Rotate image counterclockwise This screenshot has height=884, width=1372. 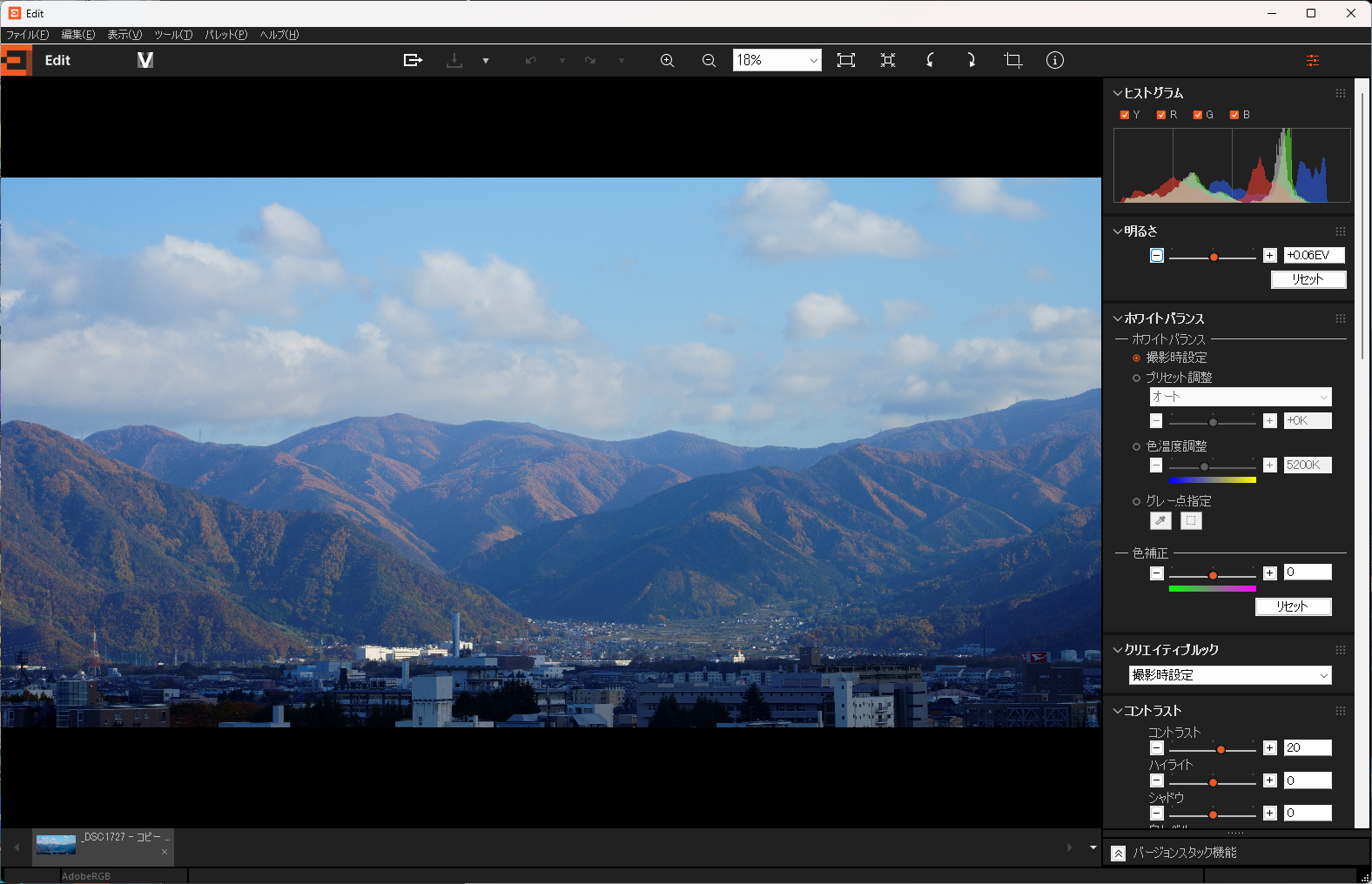pos(930,60)
